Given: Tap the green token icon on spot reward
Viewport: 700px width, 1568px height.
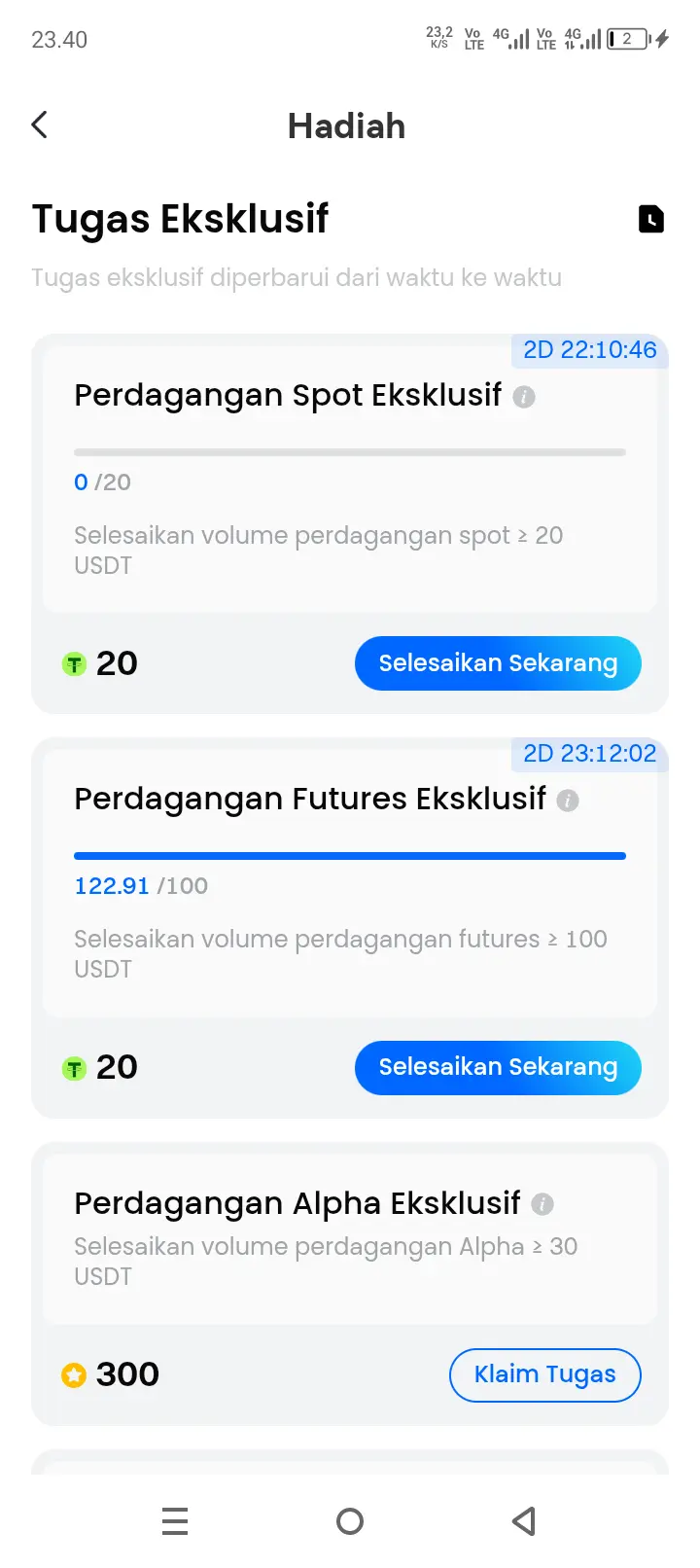Looking at the screenshot, I should click(x=74, y=664).
